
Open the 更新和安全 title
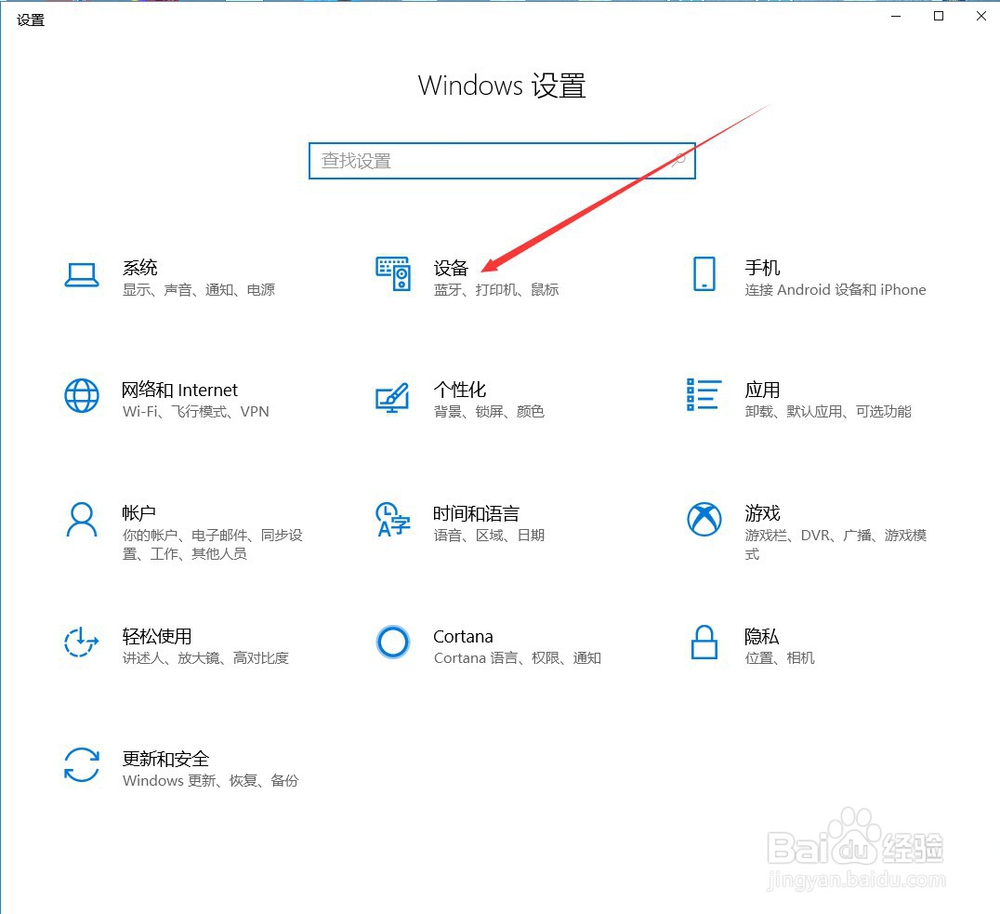coord(166,758)
